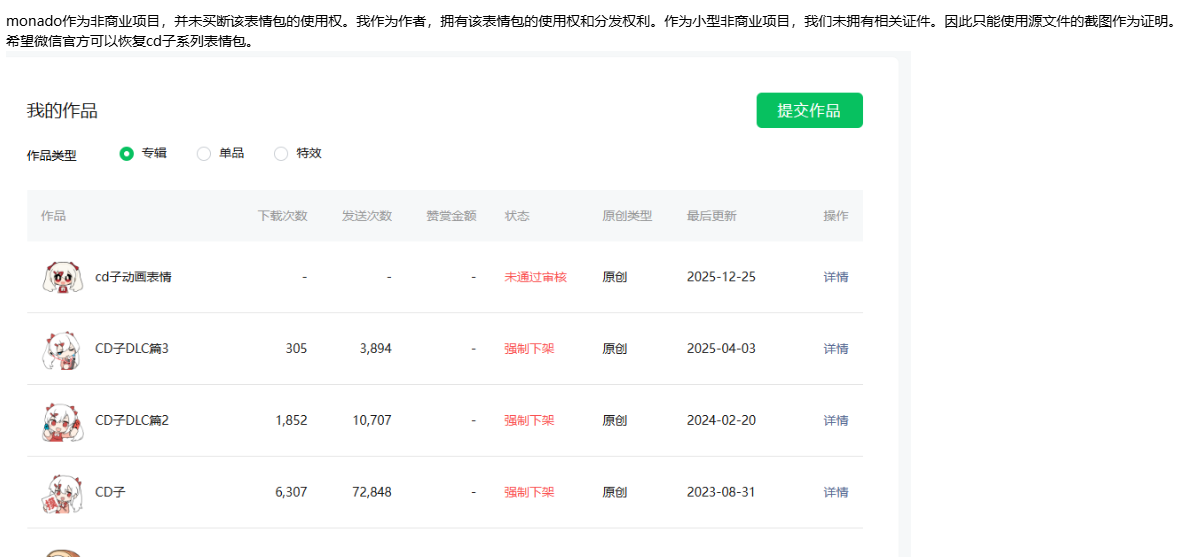The width and height of the screenshot is (1182, 557).
Task: Choose the 特效 work type radio
Action: 281,154
